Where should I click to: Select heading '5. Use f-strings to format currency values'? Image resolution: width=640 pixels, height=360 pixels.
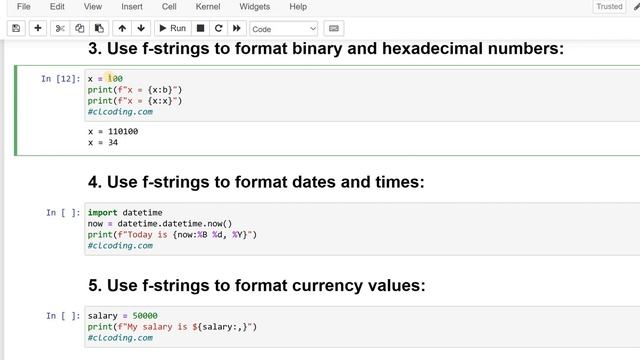coord(257,285)
